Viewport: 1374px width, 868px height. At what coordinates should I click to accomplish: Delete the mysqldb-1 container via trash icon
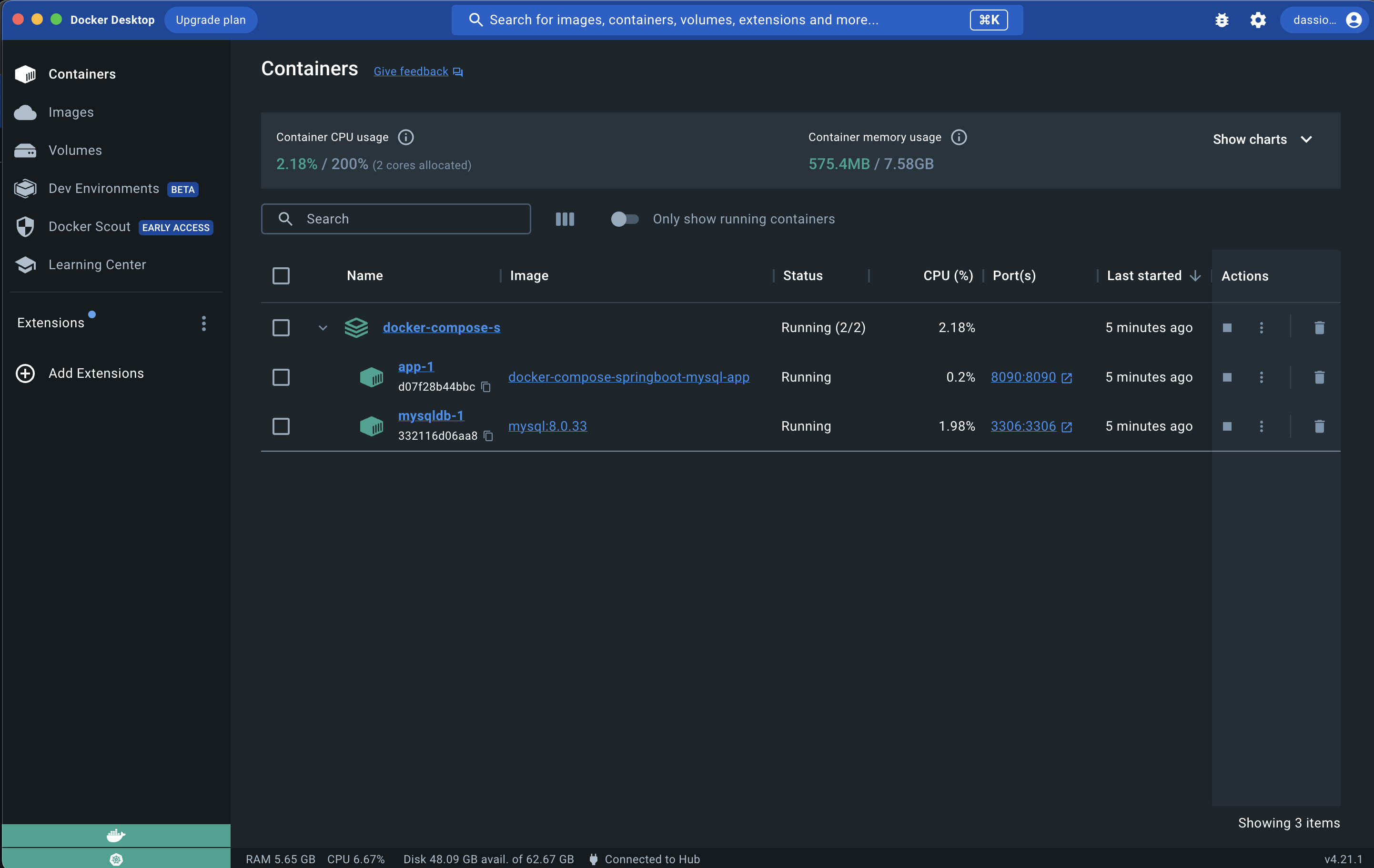click(x=1319, y=426)
